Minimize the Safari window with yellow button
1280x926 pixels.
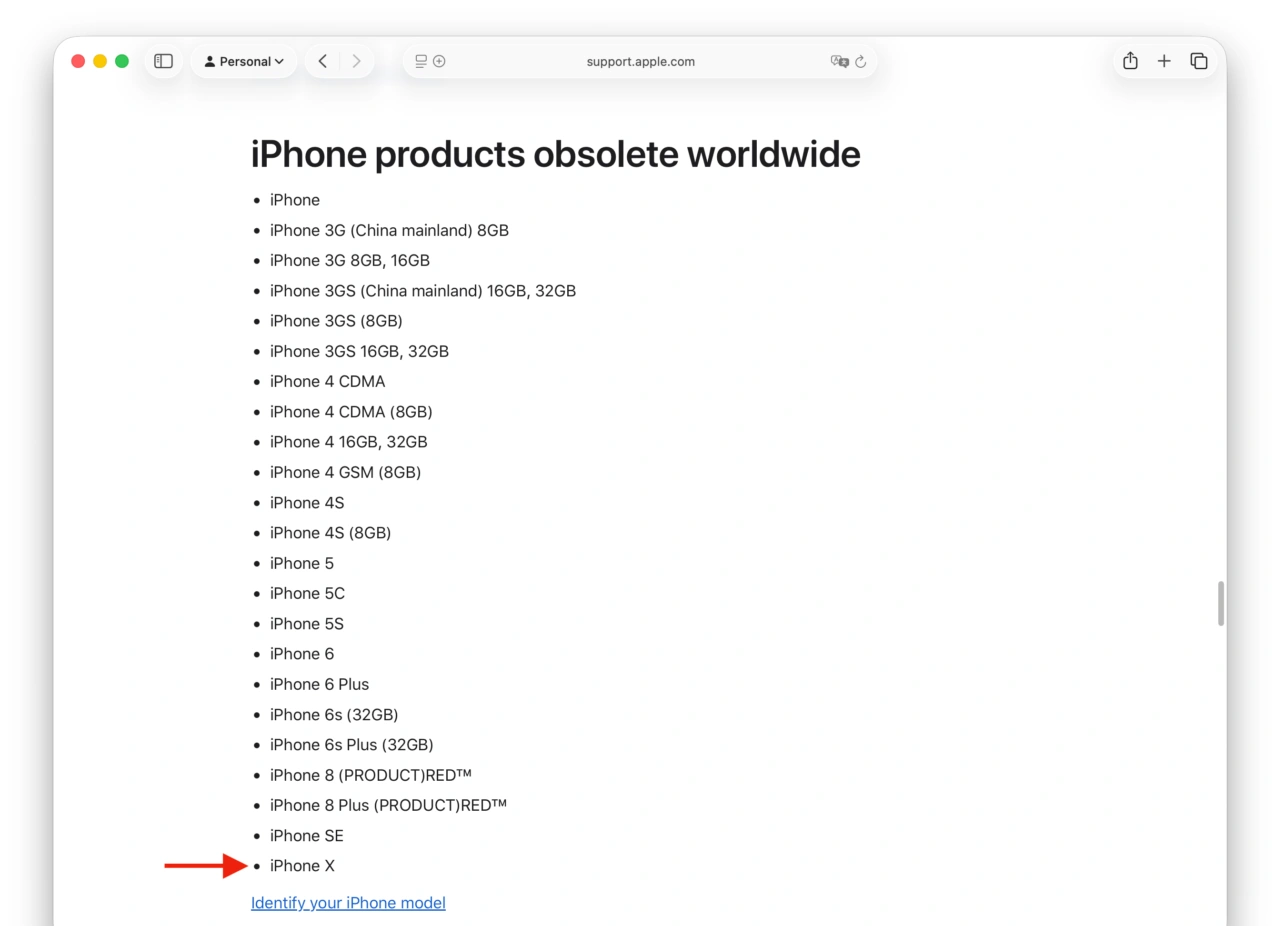coord(100,61)
